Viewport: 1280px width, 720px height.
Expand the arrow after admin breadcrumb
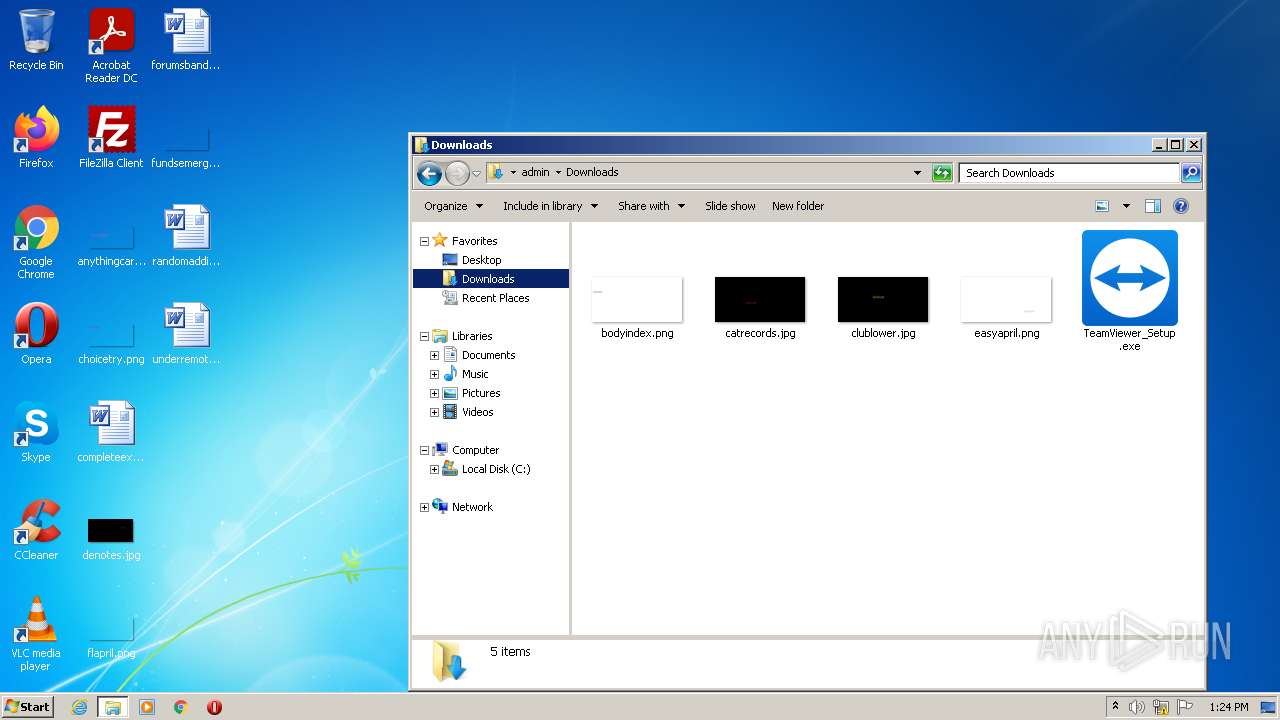coord(558,172)
